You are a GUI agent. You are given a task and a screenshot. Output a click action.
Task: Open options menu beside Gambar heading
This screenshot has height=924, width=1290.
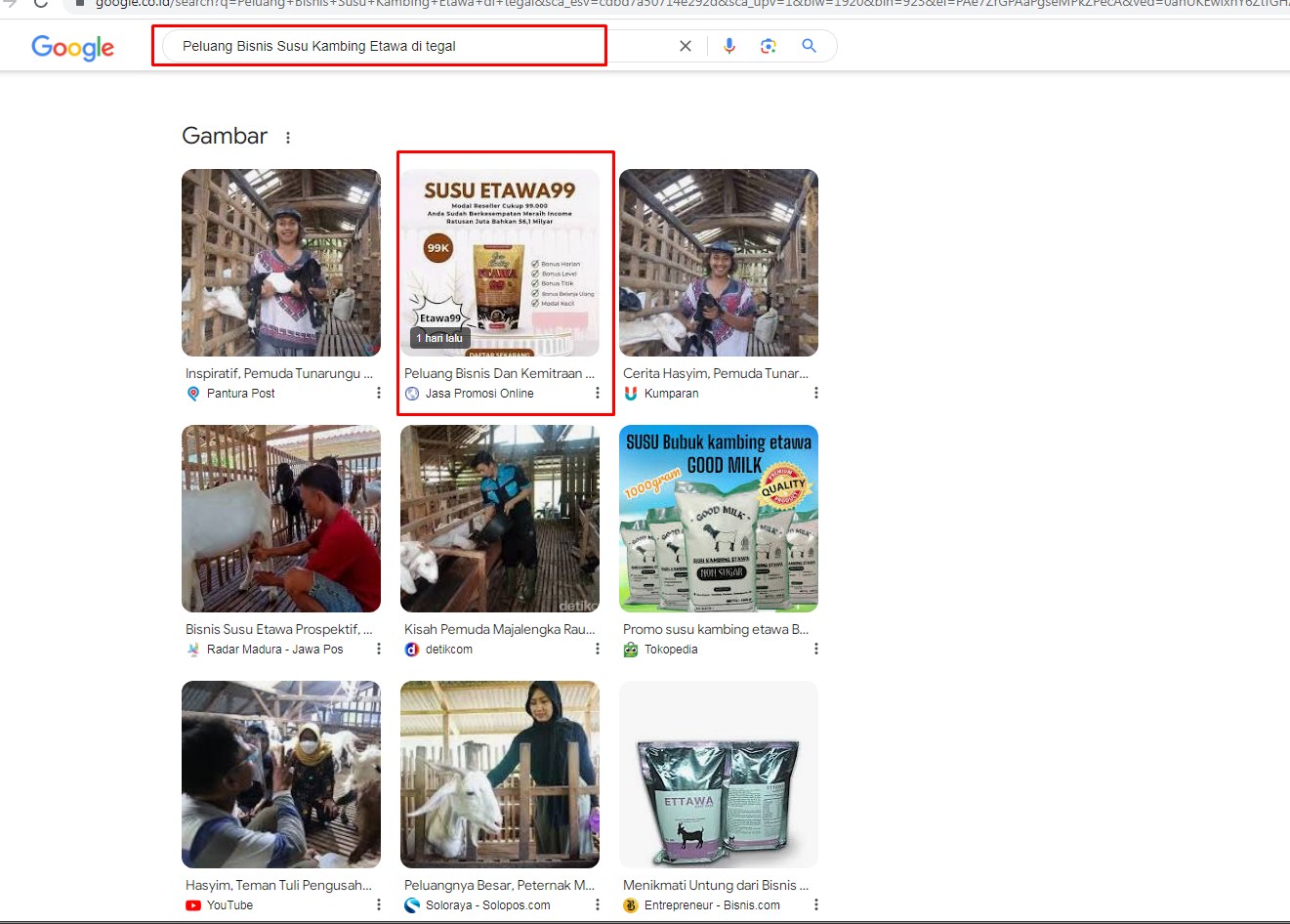point(288,138)
